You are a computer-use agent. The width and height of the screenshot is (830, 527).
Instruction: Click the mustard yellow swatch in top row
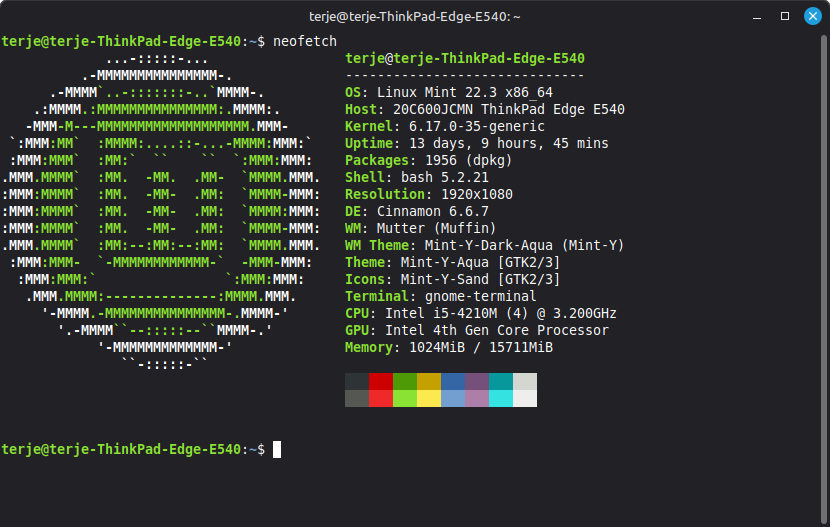point(429,381)
